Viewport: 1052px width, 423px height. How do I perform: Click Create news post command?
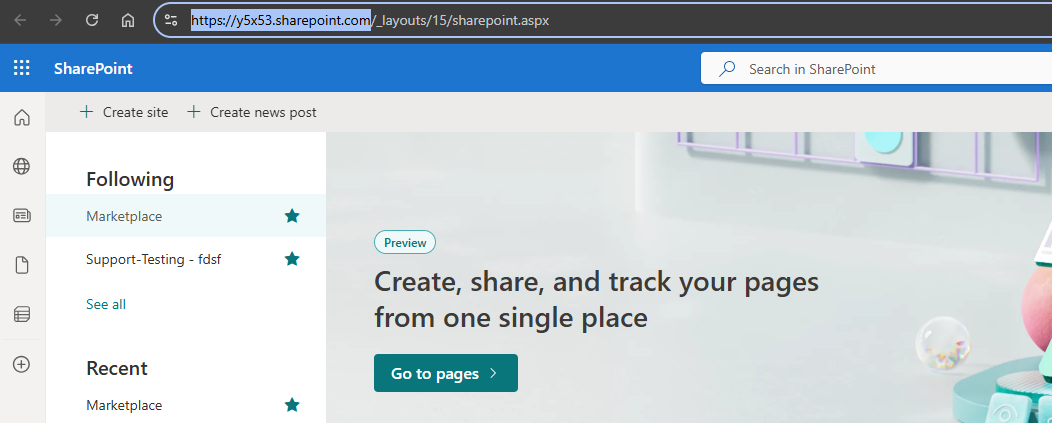pos(252,112)
